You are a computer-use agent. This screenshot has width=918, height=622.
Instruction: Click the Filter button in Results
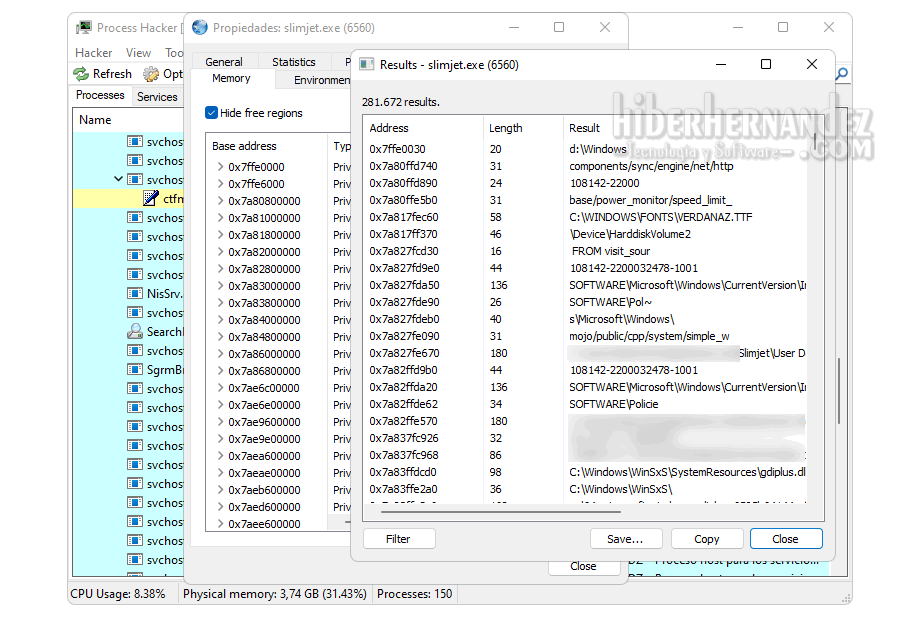(x=399, y=539)
